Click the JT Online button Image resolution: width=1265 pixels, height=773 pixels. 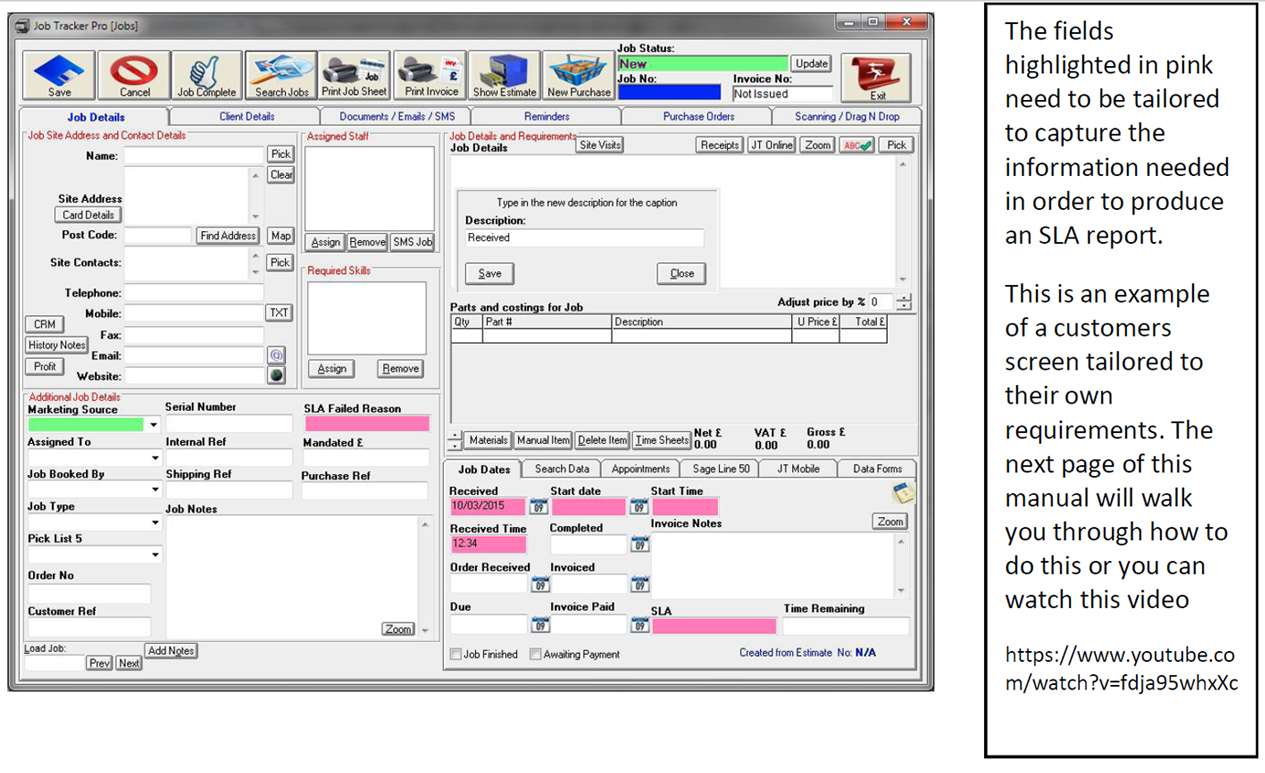click(772, 145)
